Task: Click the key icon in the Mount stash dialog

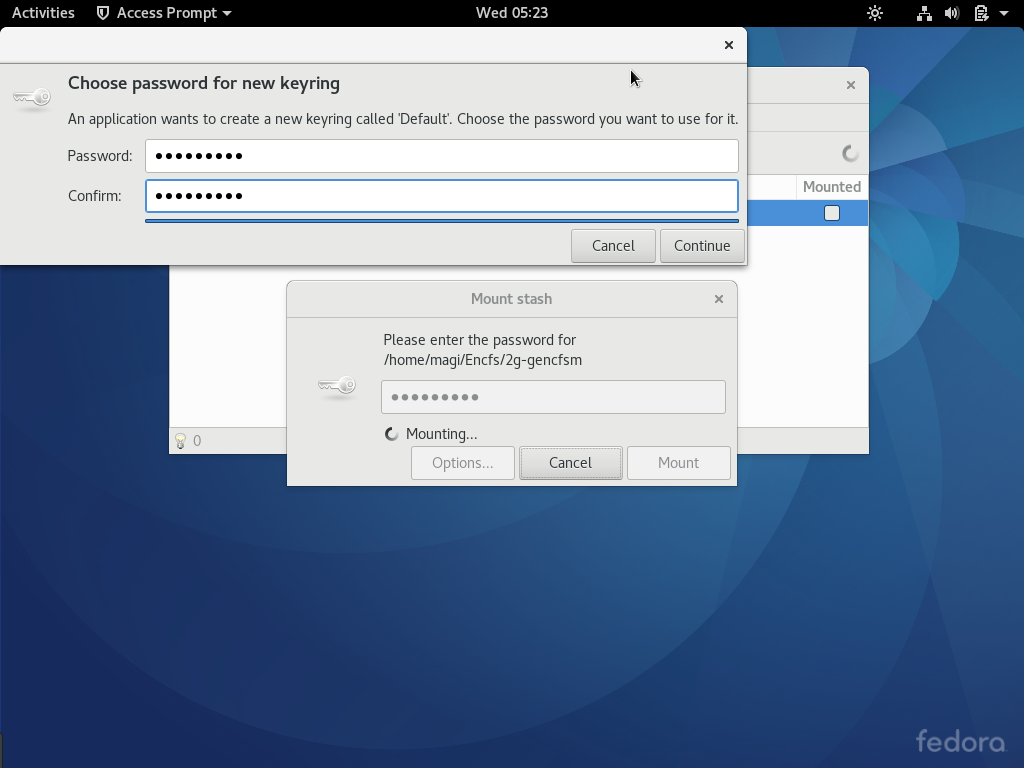Action: tap(337, 387)
